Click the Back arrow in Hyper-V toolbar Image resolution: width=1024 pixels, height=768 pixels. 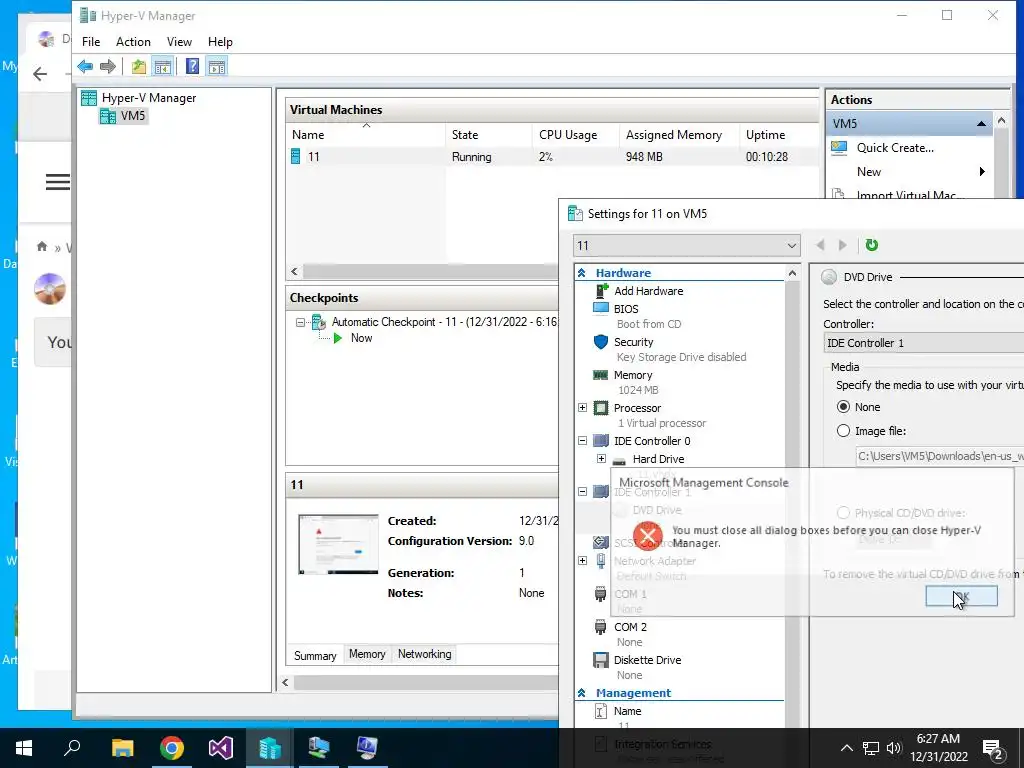tap(85, 66)
